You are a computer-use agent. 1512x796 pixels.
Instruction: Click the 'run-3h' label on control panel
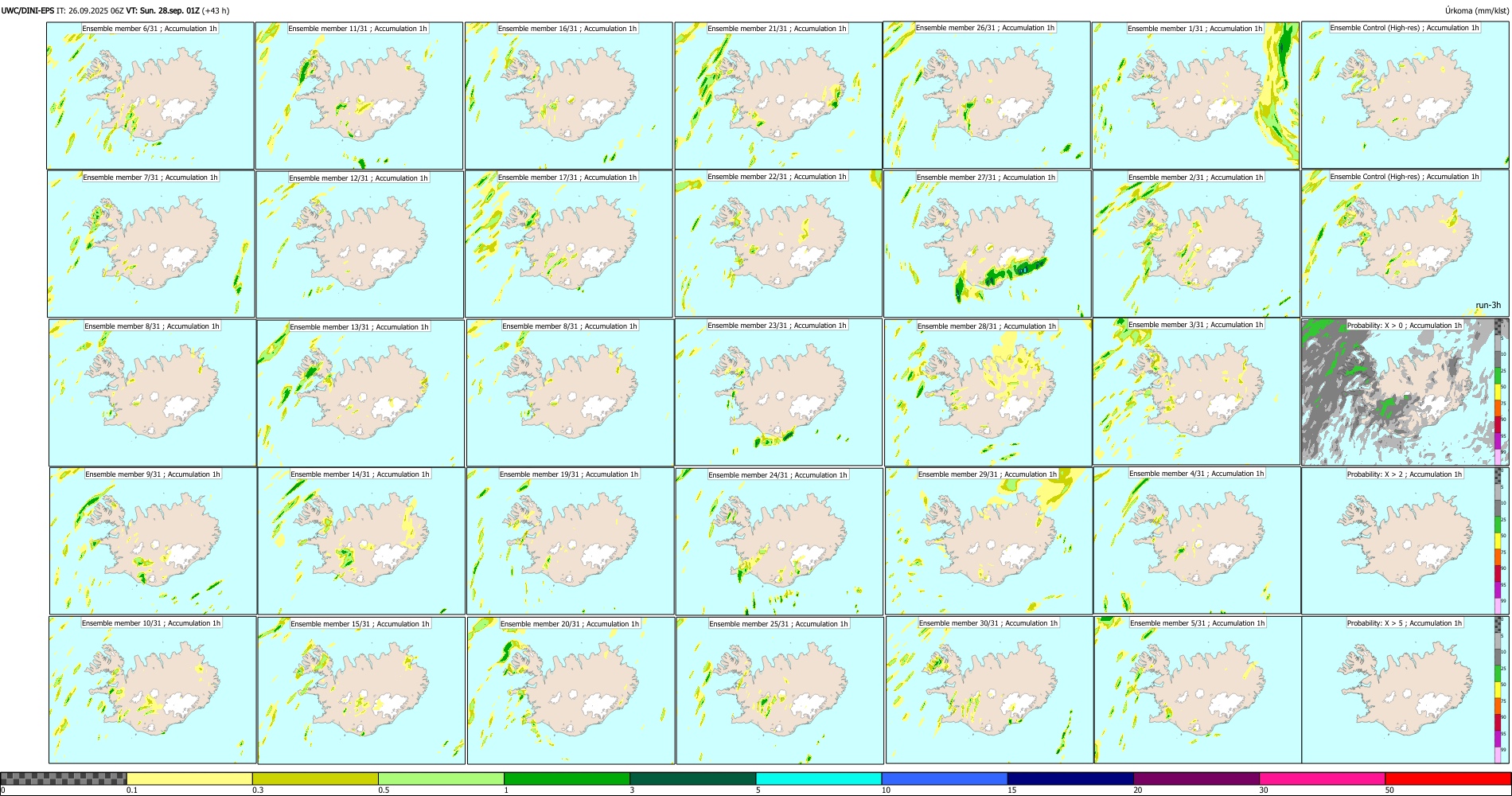click(x=1487, y=306)
